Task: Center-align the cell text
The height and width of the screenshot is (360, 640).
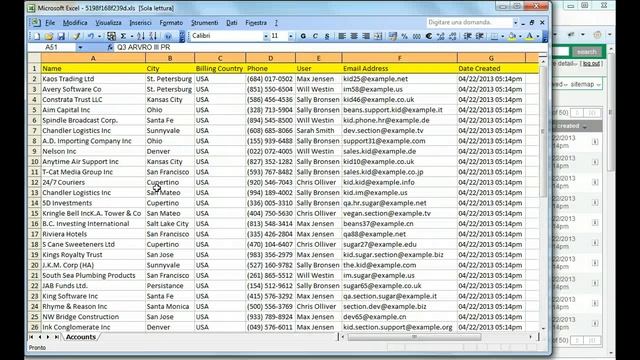Action: 354,36
